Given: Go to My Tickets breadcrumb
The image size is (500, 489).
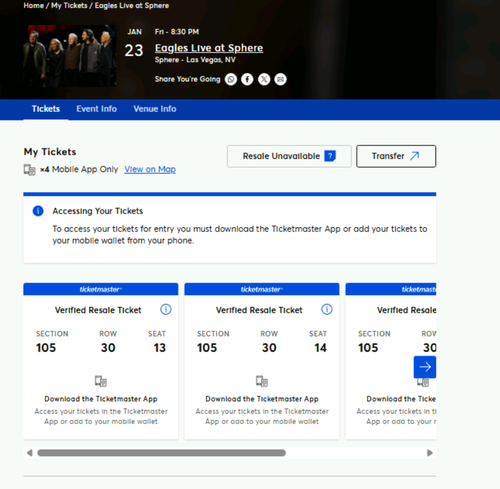Looking at the screenshot, I should pos(69,6).
